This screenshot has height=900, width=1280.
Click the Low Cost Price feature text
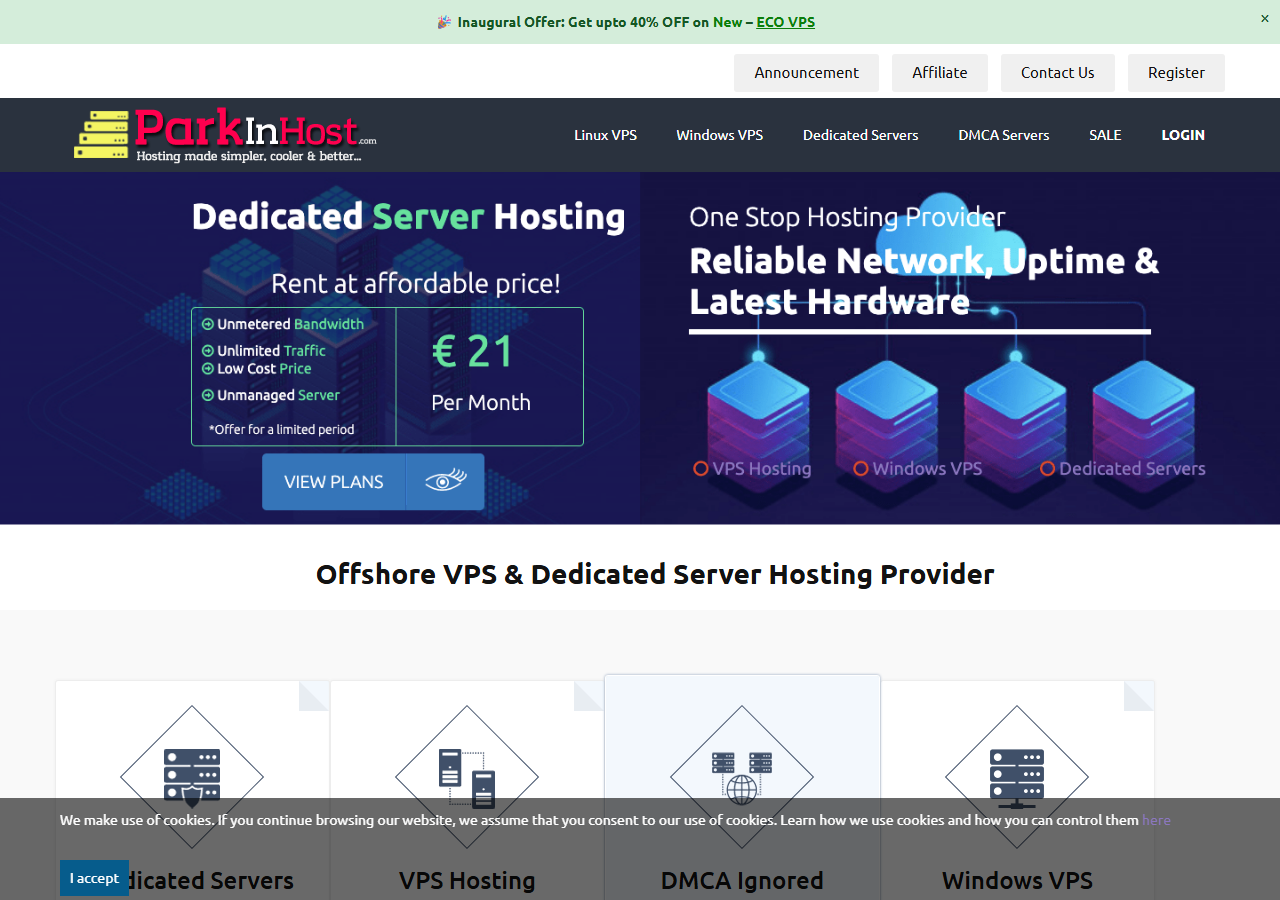click(257, 369)
